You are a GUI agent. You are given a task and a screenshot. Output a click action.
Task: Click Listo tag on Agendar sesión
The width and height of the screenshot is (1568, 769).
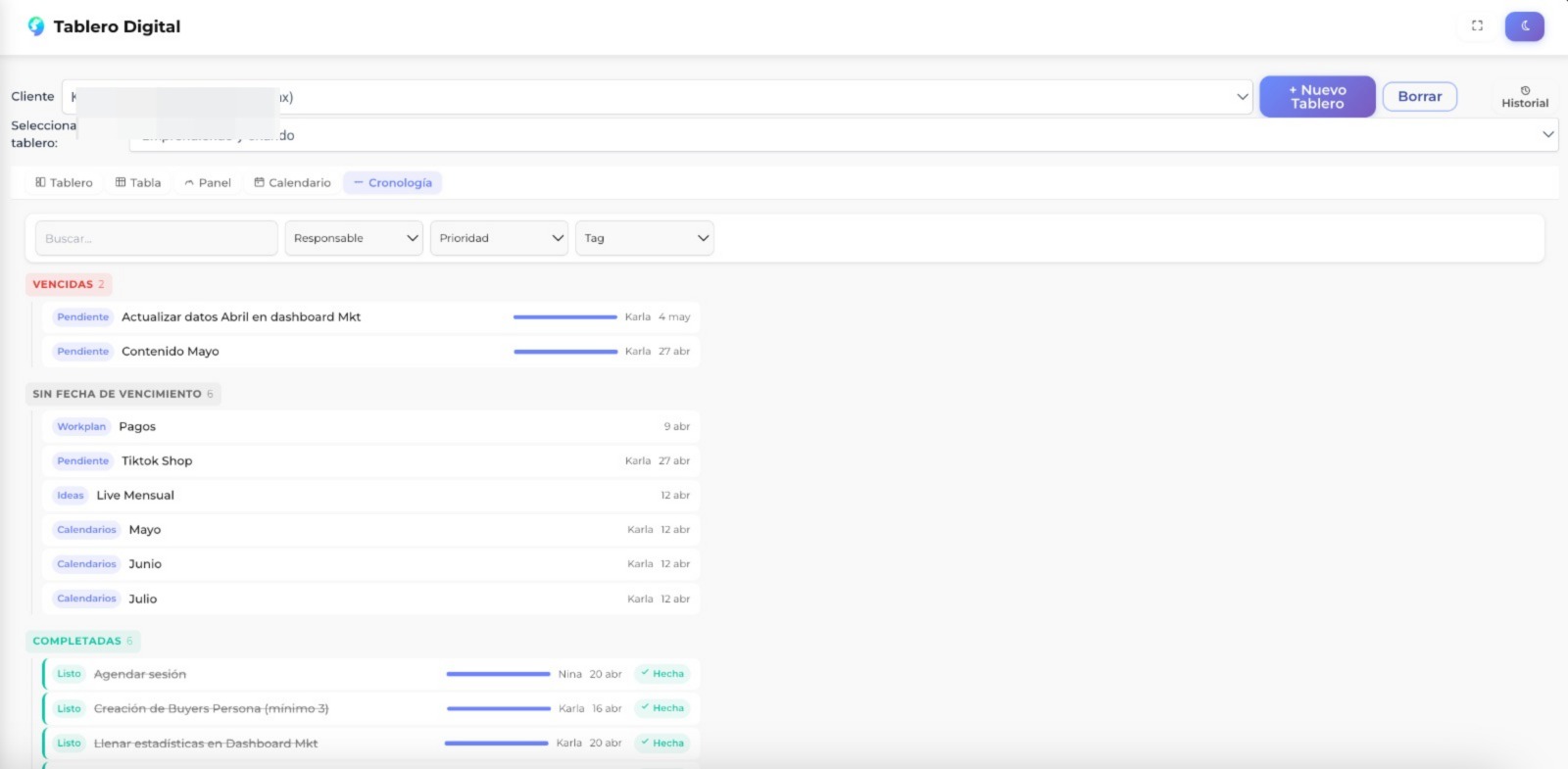coord(69,674)
